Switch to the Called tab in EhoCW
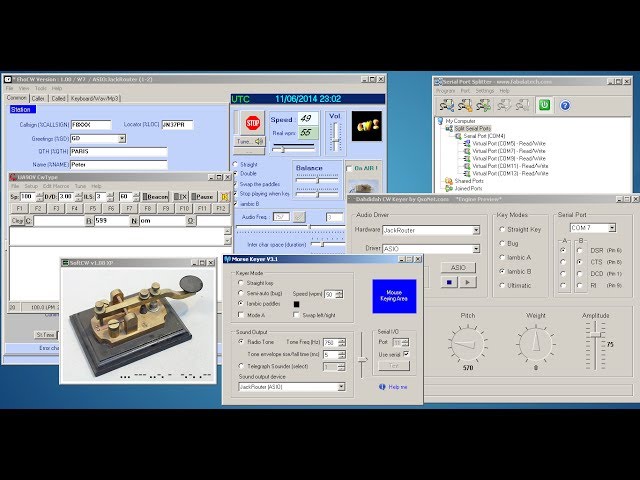 (58, 98)
